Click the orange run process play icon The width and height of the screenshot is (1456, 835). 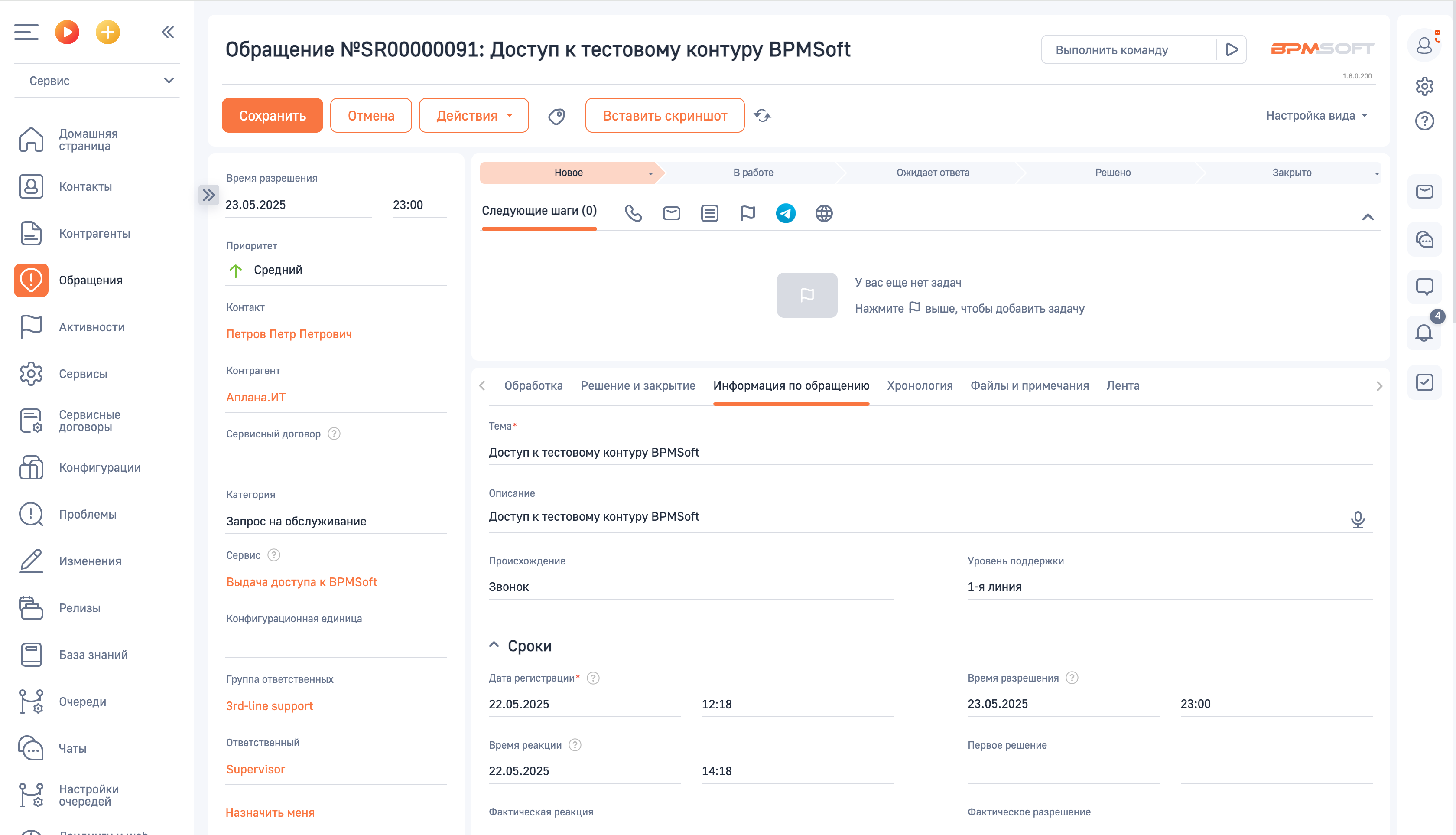(67, 32)
